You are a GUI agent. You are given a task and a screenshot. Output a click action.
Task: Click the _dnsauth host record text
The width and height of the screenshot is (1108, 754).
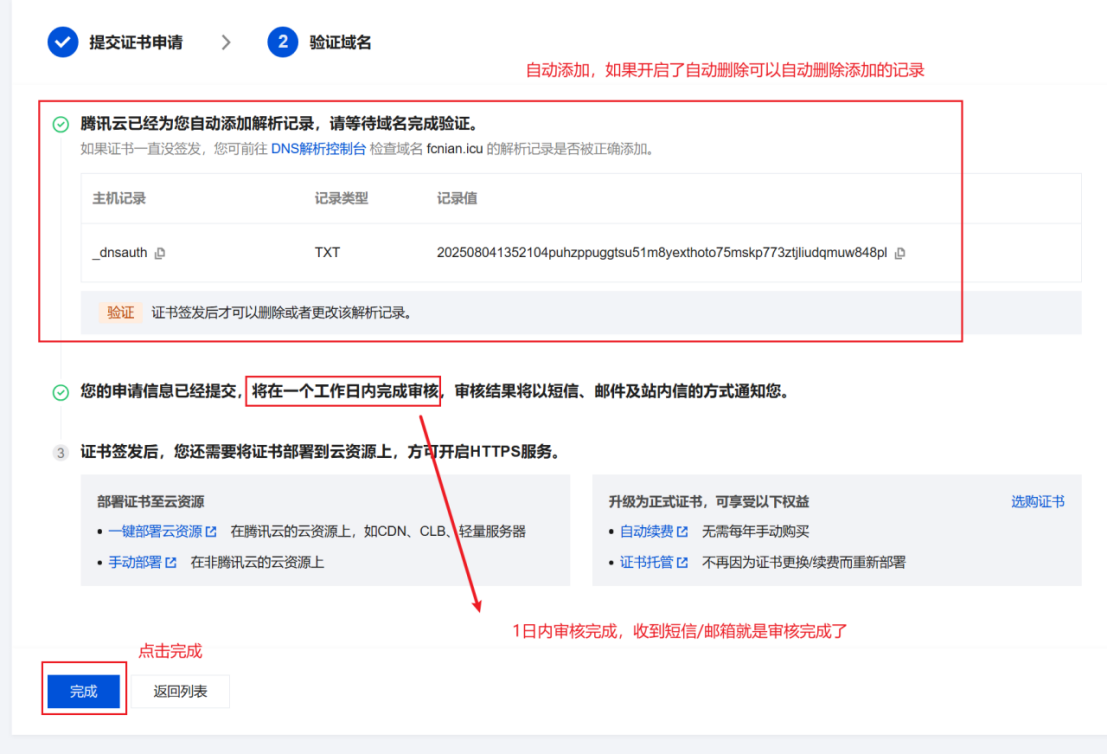119,253
